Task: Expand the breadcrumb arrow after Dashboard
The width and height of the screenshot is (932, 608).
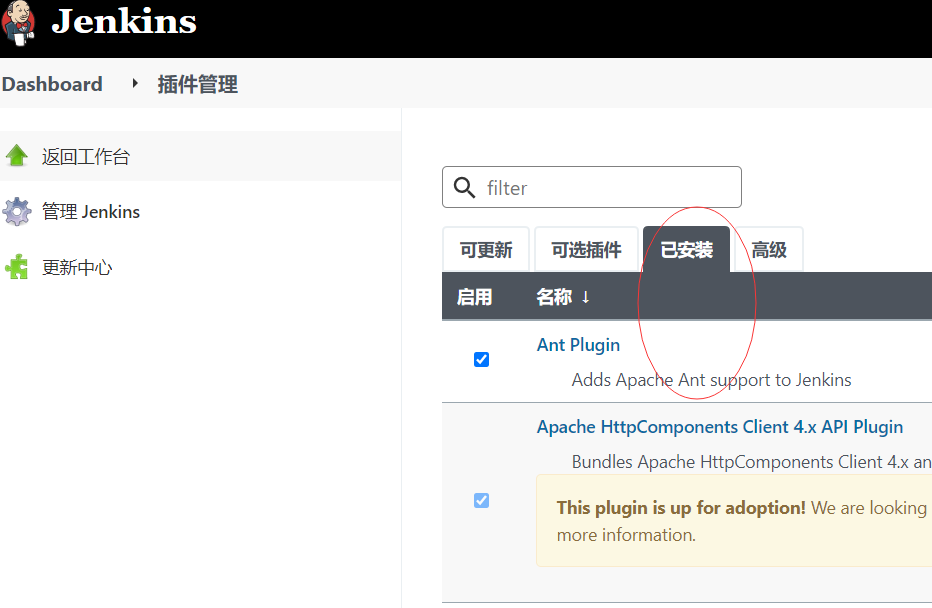Action: pyautogui.click(x=135, y=84)
